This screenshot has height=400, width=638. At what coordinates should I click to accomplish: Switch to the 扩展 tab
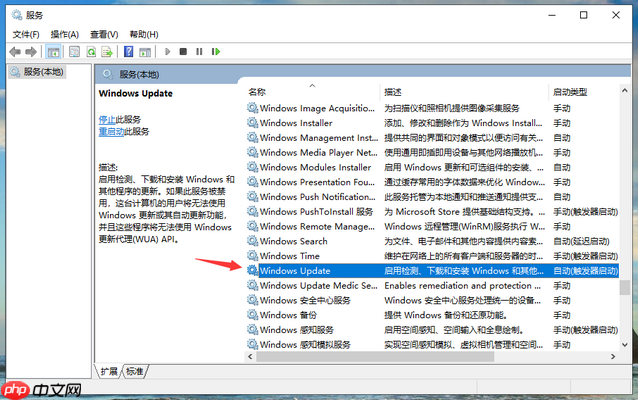pos(109,371)
